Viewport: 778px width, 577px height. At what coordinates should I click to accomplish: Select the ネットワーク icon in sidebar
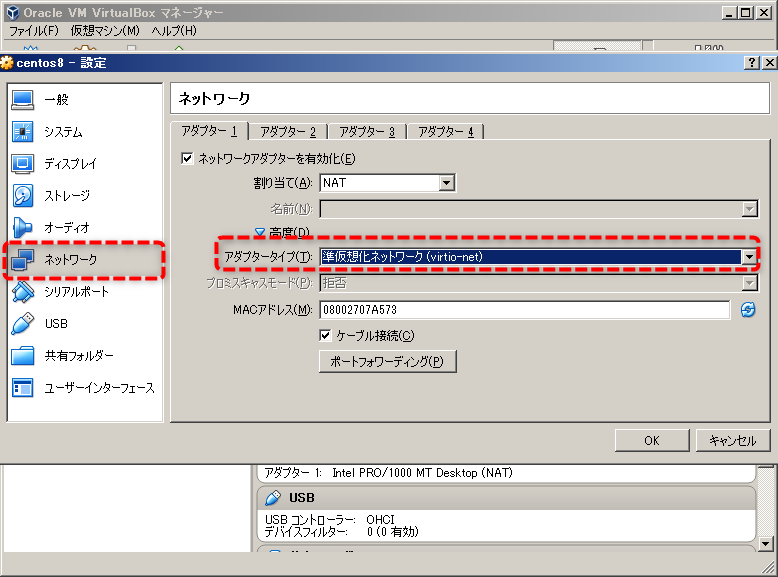coord(23,259)
